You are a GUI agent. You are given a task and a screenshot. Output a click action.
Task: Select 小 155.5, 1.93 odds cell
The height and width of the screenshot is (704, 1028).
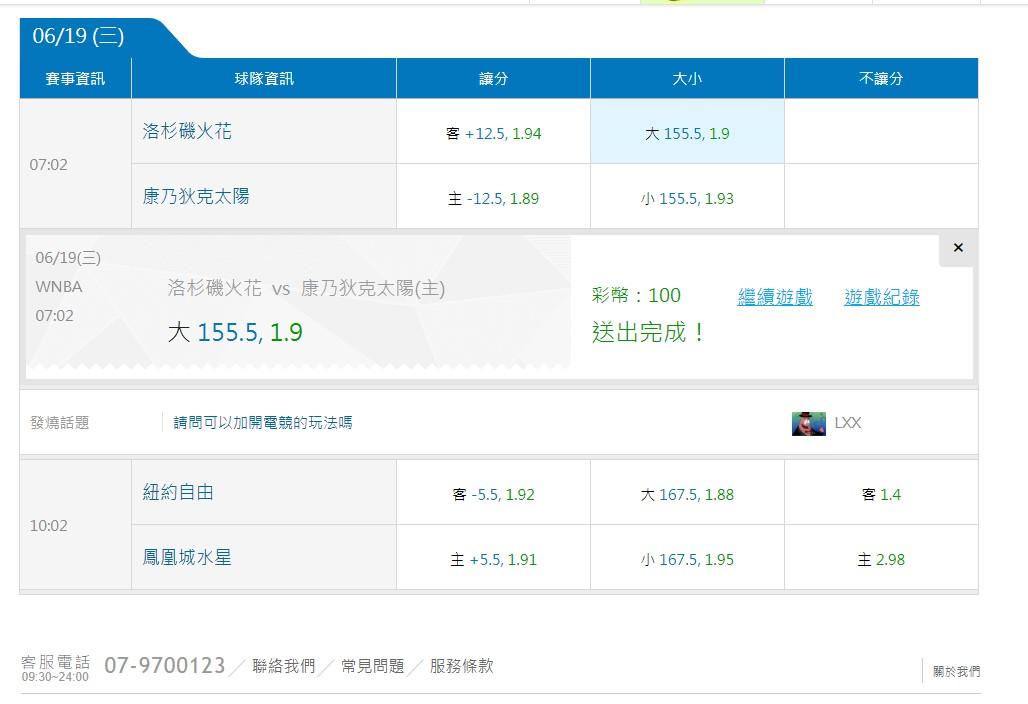coord(687,198)
